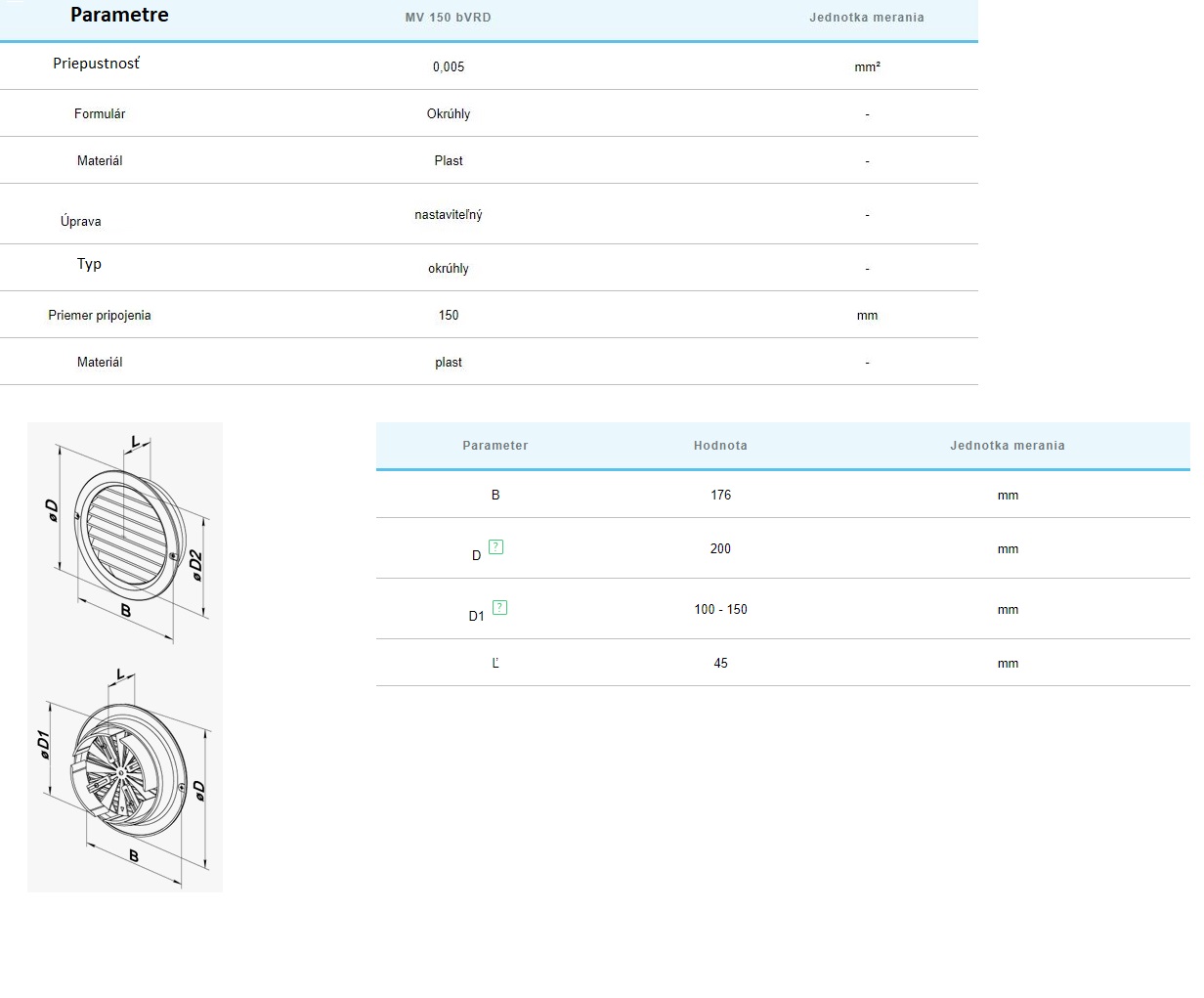Open the rear view diagram showing øD1

click(x=125, y=777)
